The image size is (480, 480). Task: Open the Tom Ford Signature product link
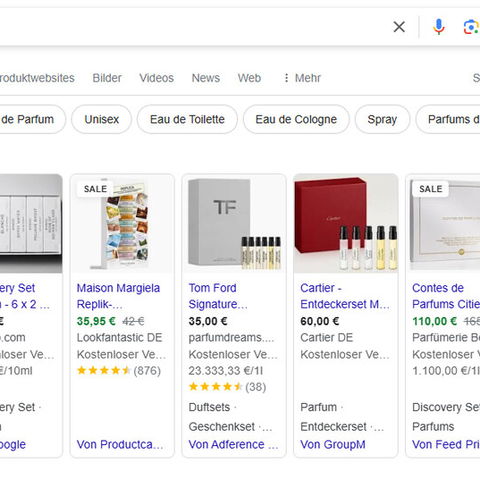click(x=218, y=296)
